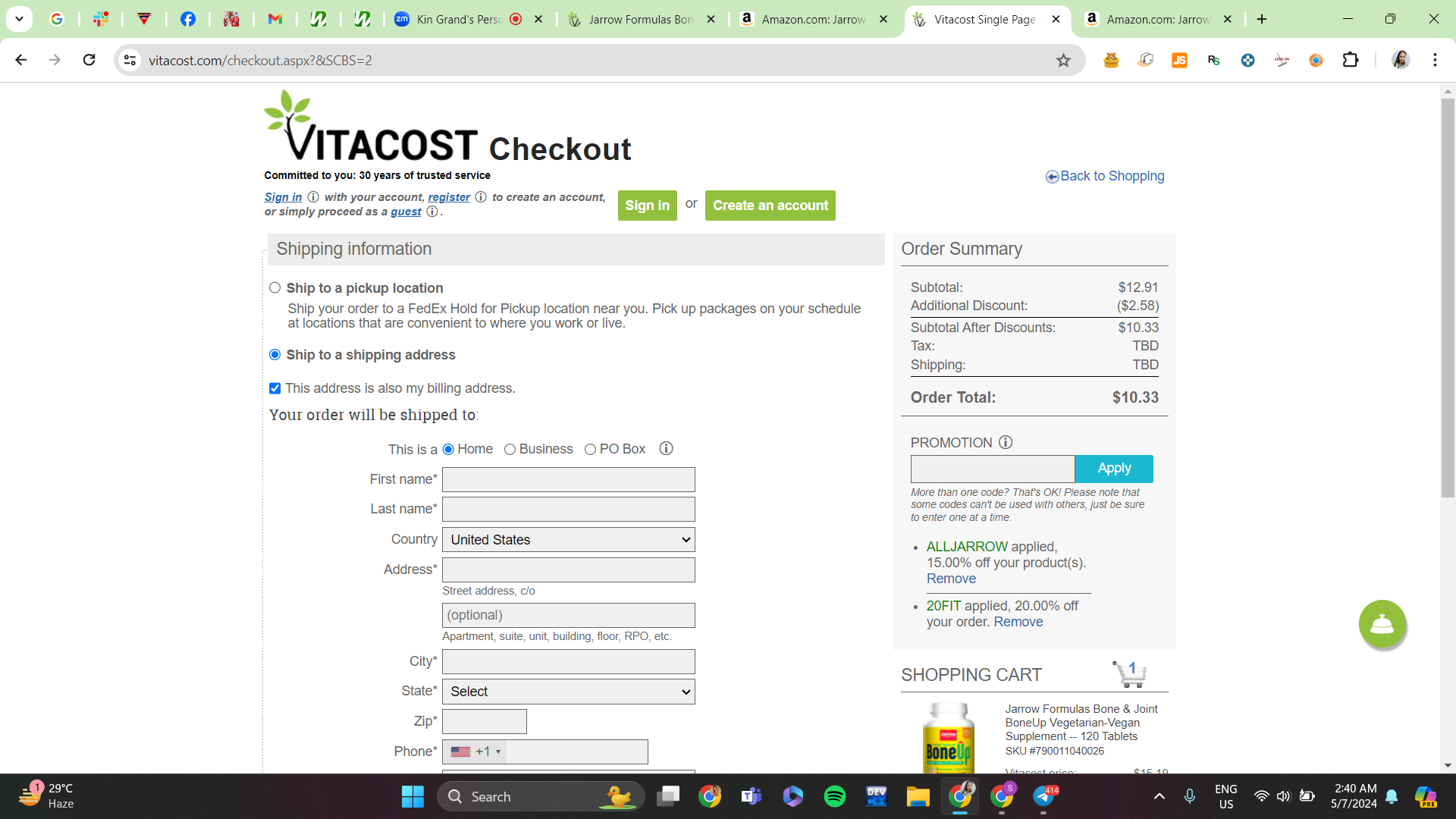Click the optional apartment field
Viewport: 1456px width, 819px height.
569,616
